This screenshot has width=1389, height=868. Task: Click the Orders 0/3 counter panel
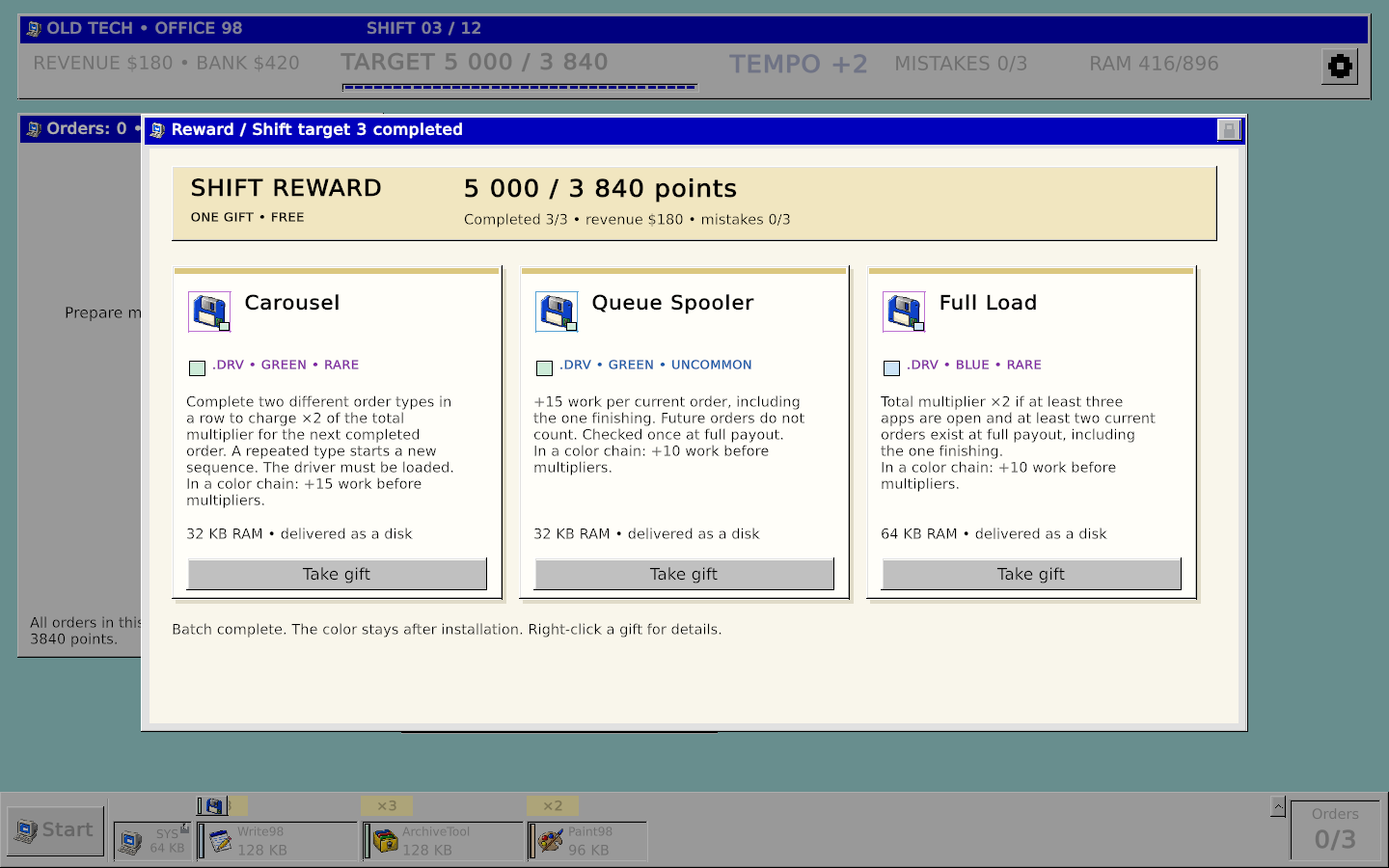1335,829
